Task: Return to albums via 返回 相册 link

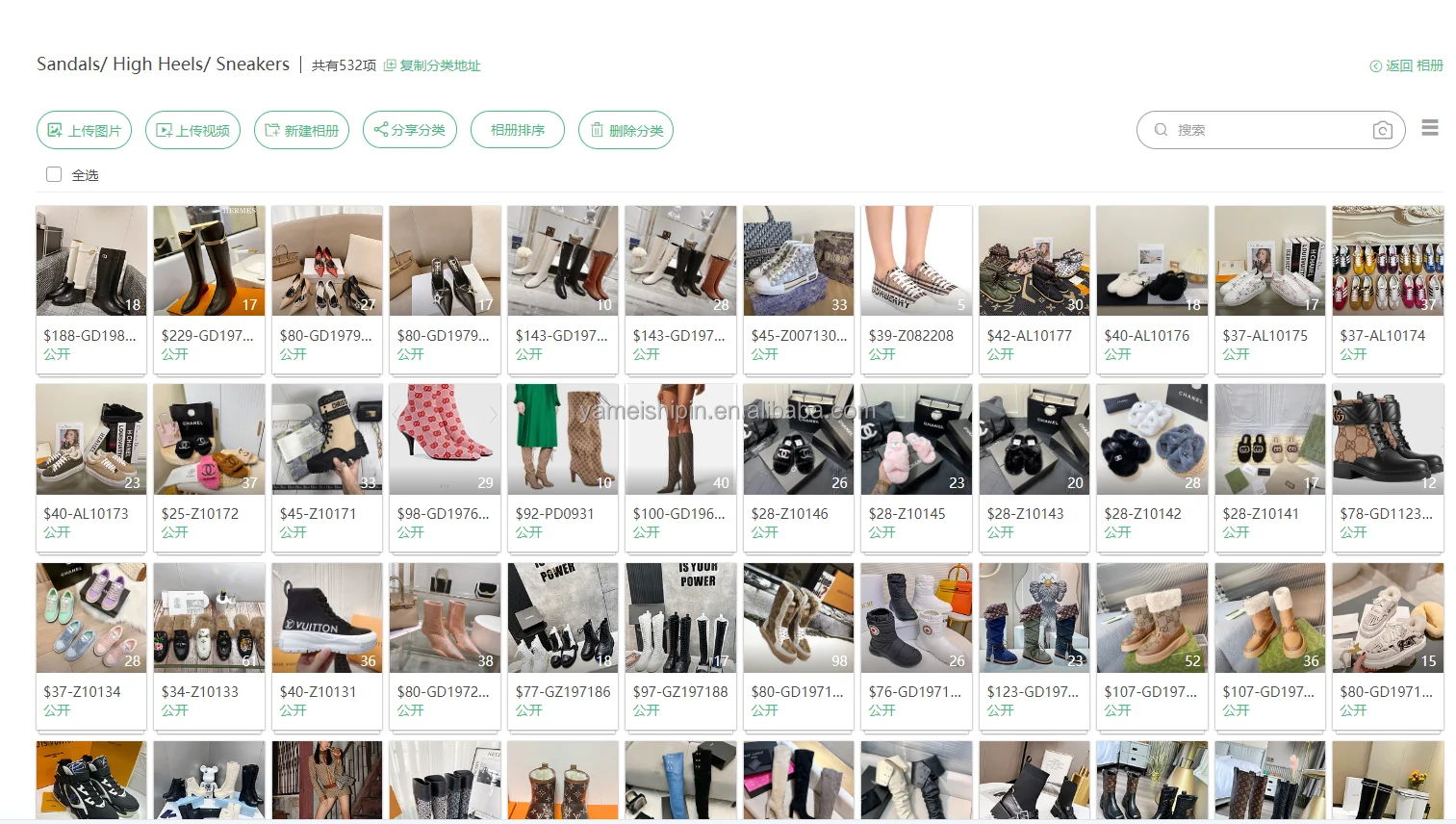Action: 1407,65
